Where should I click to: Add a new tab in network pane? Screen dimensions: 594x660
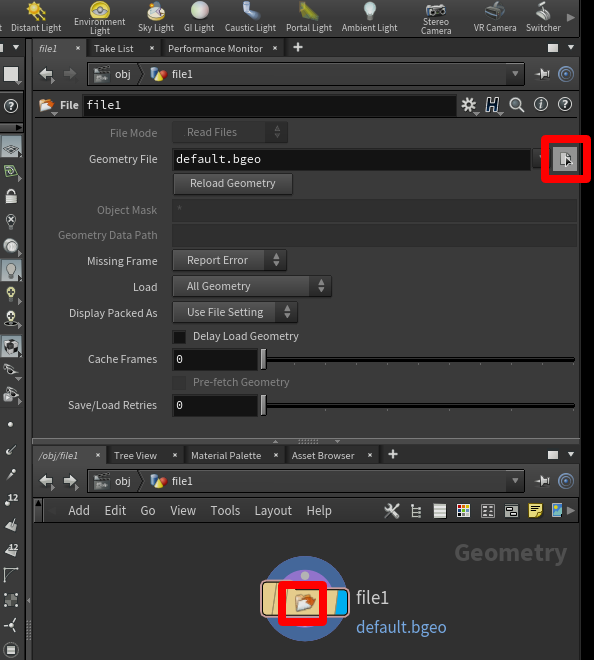click(393, 455)
